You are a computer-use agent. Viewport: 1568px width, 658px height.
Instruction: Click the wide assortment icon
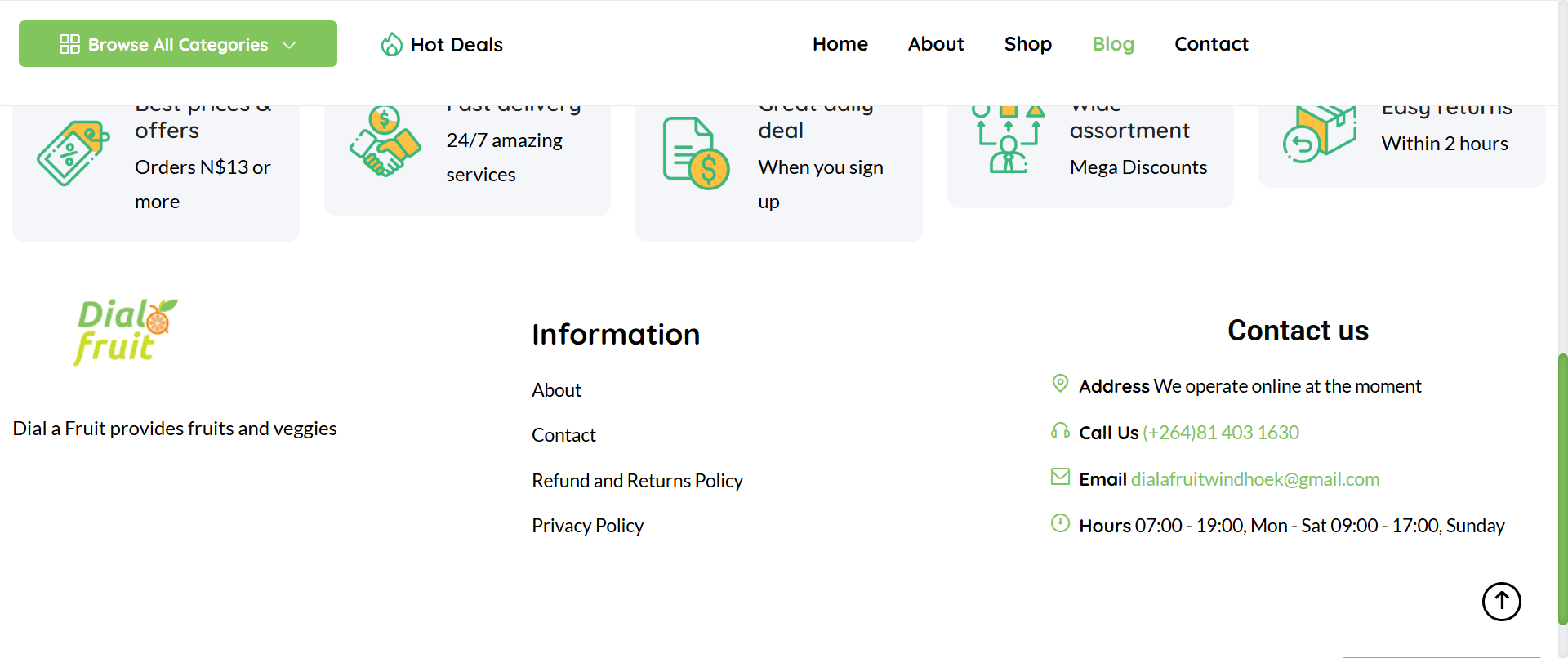[1009, 139]
